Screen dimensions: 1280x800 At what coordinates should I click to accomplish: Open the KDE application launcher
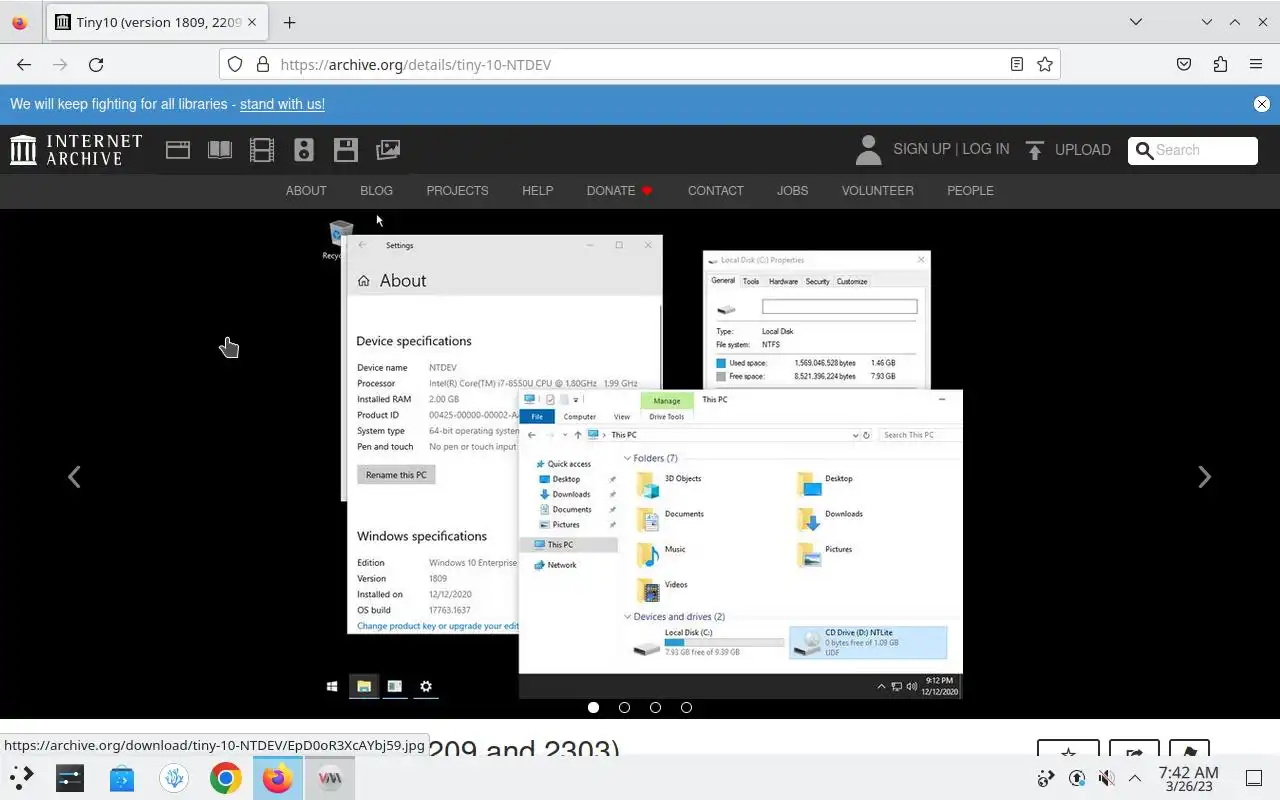point(22,778)
